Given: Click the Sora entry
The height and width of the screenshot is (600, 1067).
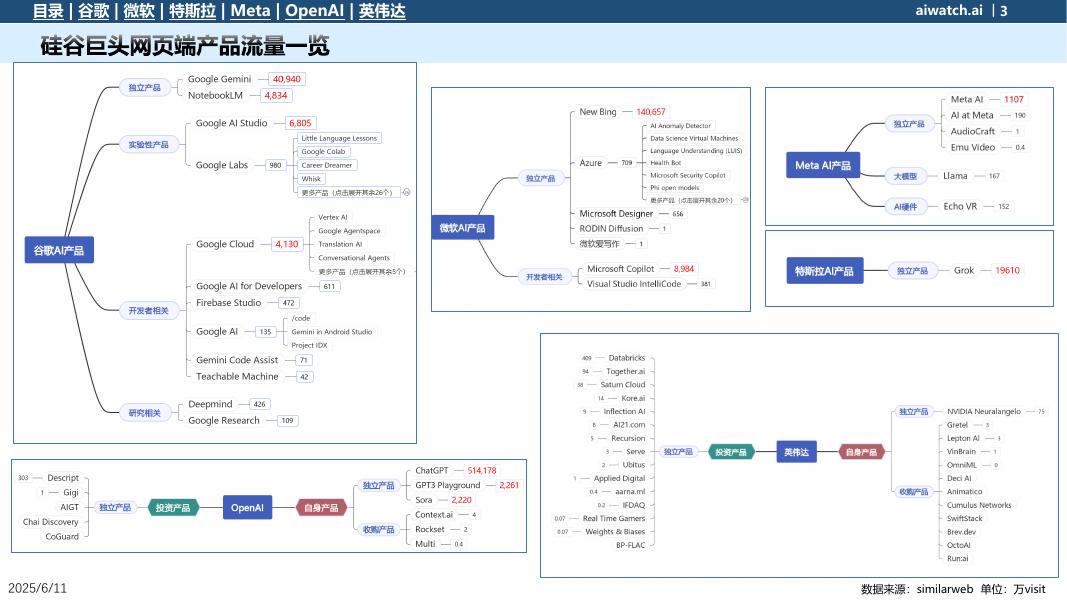Looking at the screenshot, I should [423, 500].
